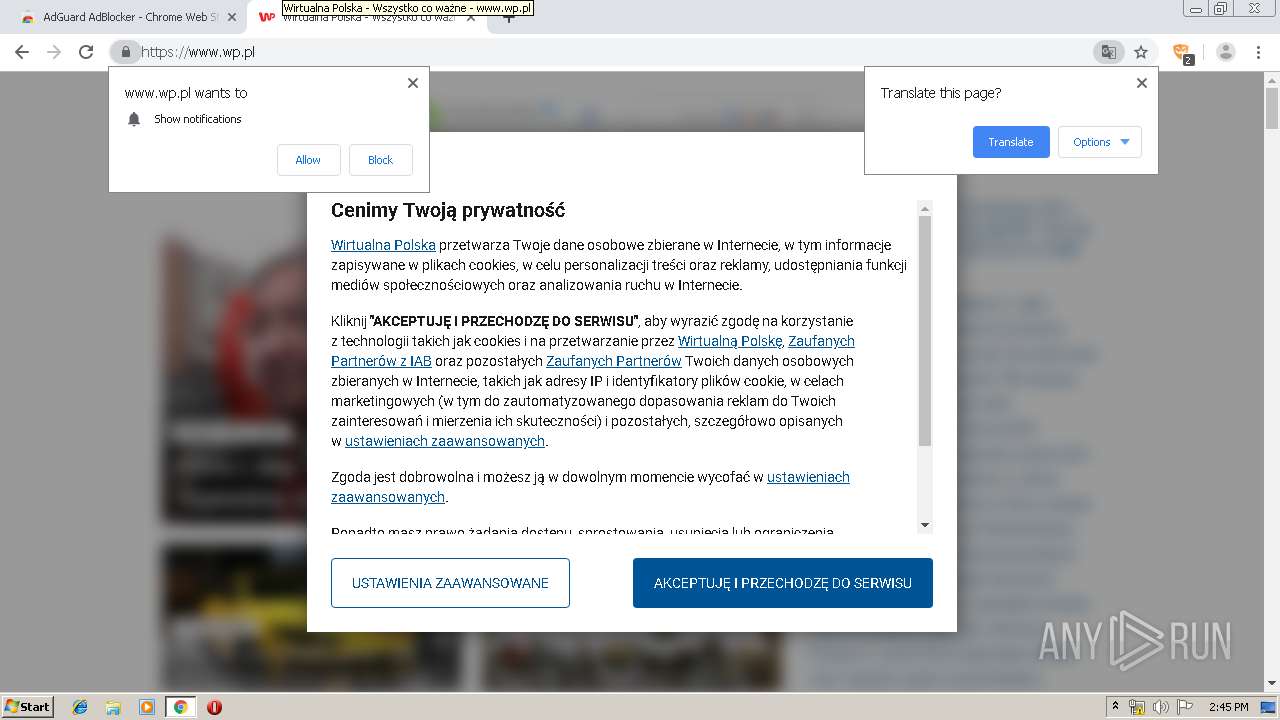Block notifications from www.wp.pl
This screenshot has width=1280, height=720.
pos(380,160)
